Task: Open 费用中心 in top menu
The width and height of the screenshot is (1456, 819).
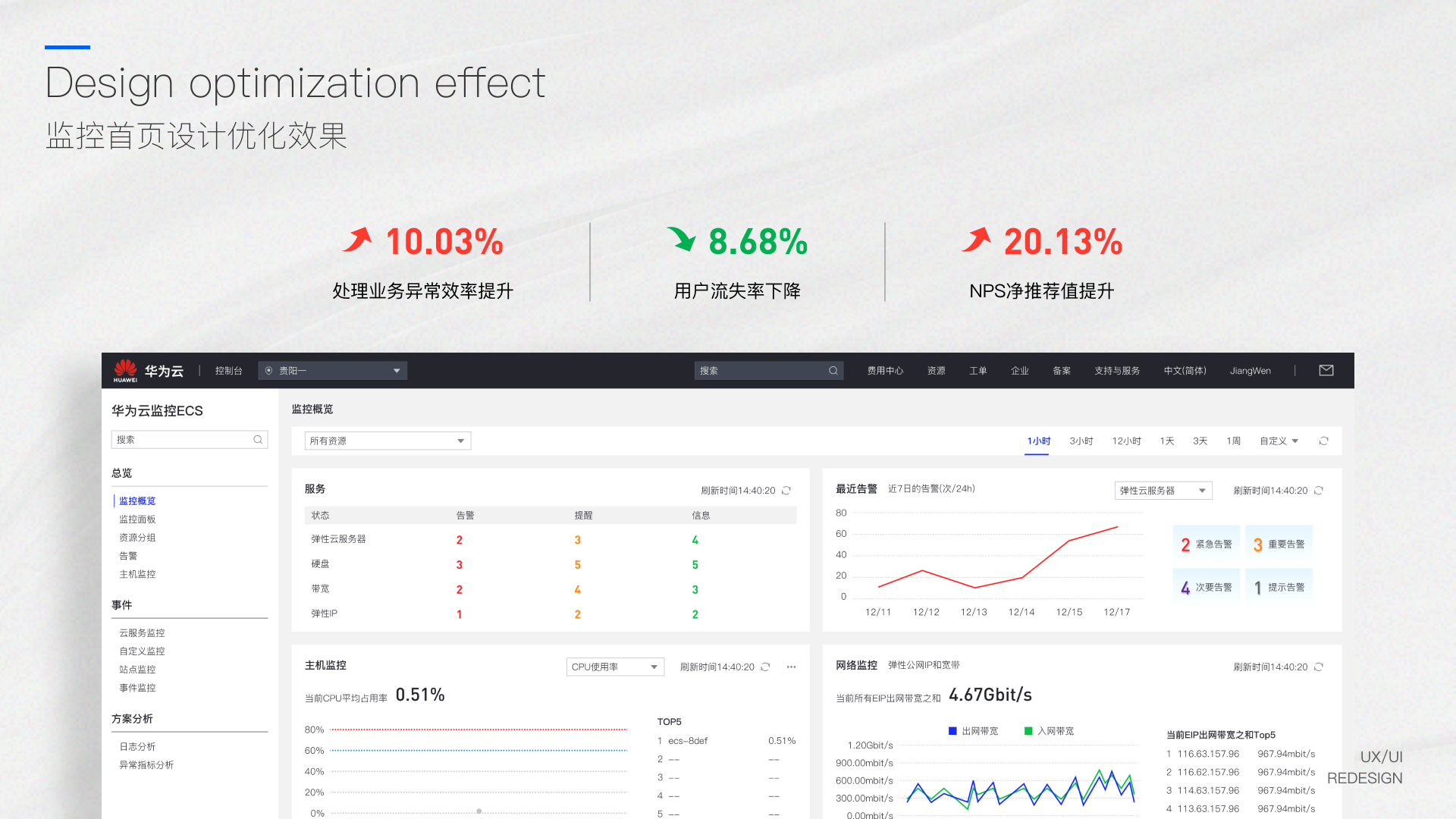Action: pos(885,371)
